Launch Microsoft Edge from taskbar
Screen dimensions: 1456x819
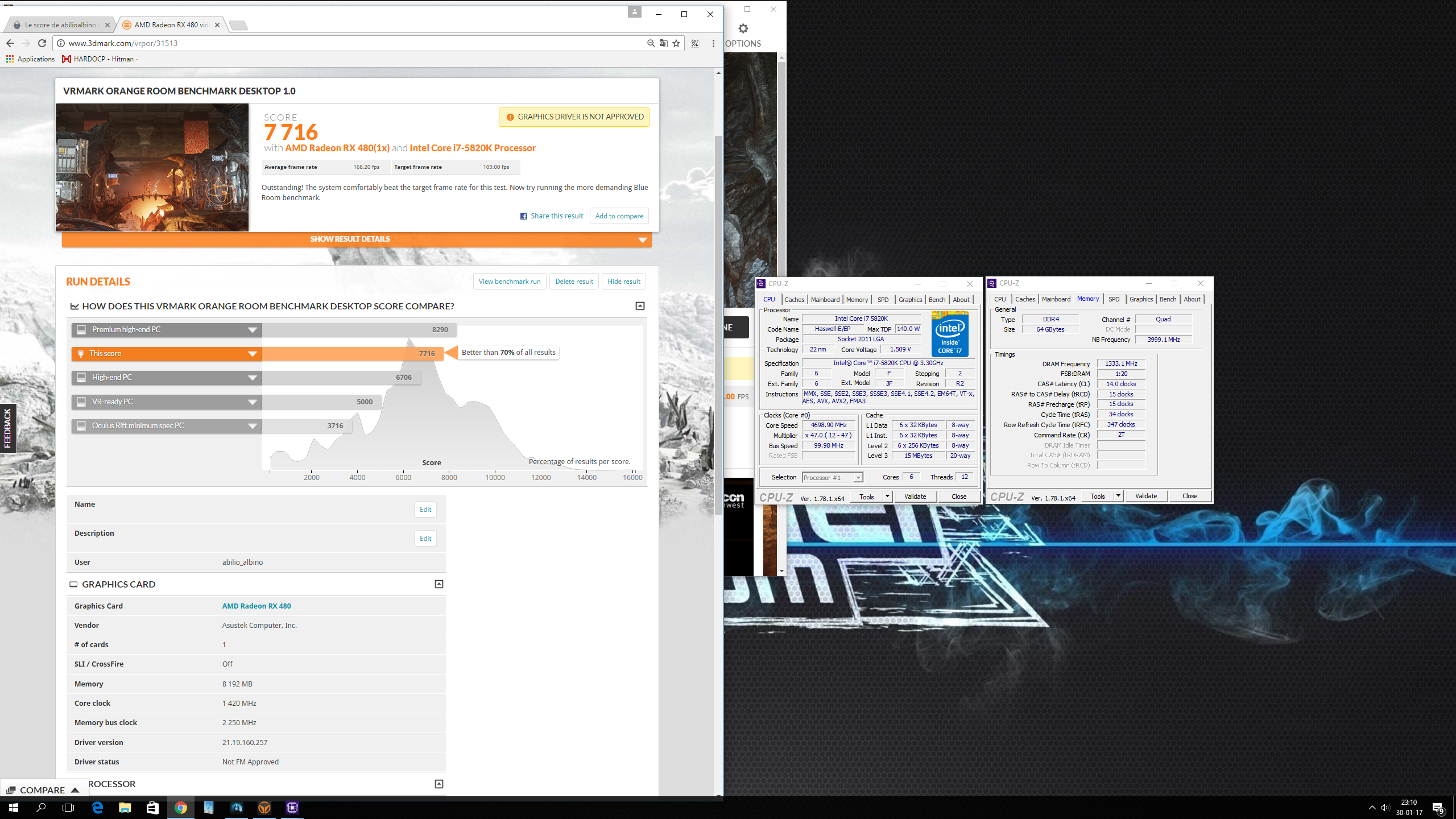point(97,808)
